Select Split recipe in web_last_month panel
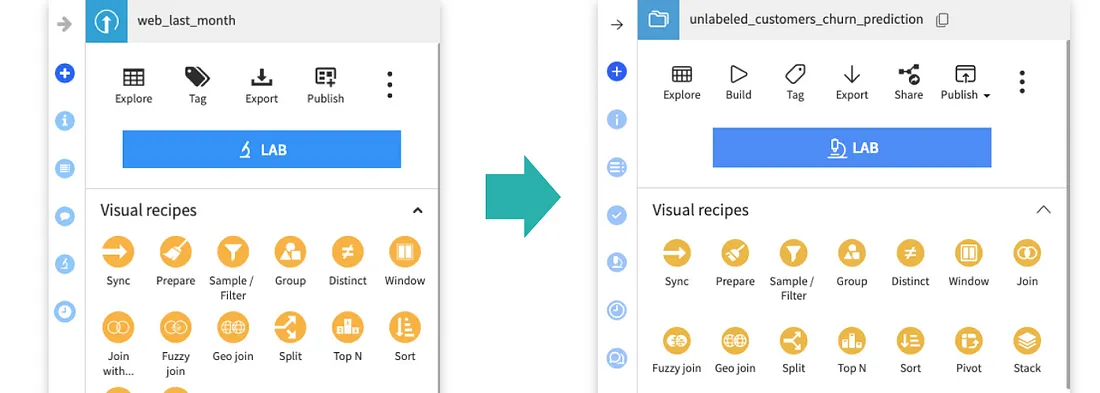The width and height of the screenshot is (1100, 393). (290, 328)
